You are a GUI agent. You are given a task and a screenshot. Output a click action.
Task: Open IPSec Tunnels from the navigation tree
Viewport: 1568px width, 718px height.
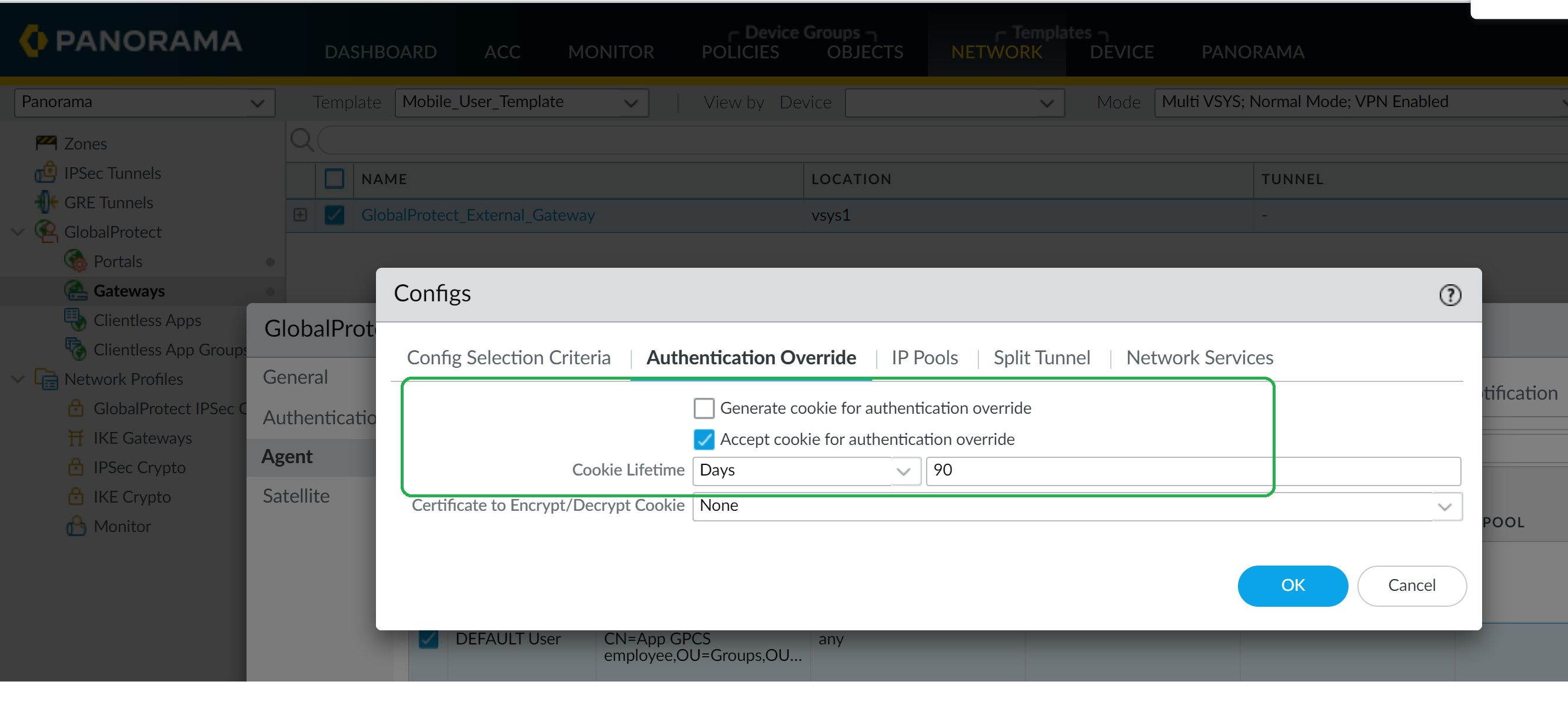tap(113, 173)
